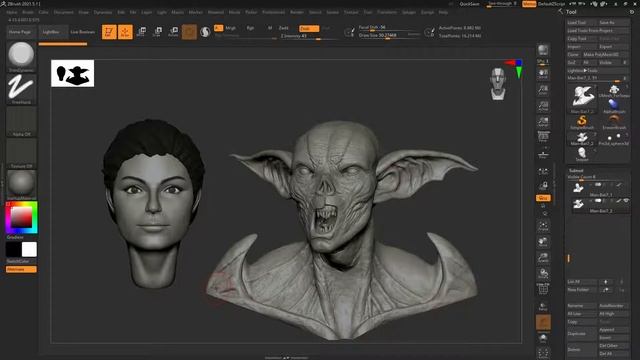Open the Help menu
Screen dimensions: 640x360
click(x=443, y=13)
